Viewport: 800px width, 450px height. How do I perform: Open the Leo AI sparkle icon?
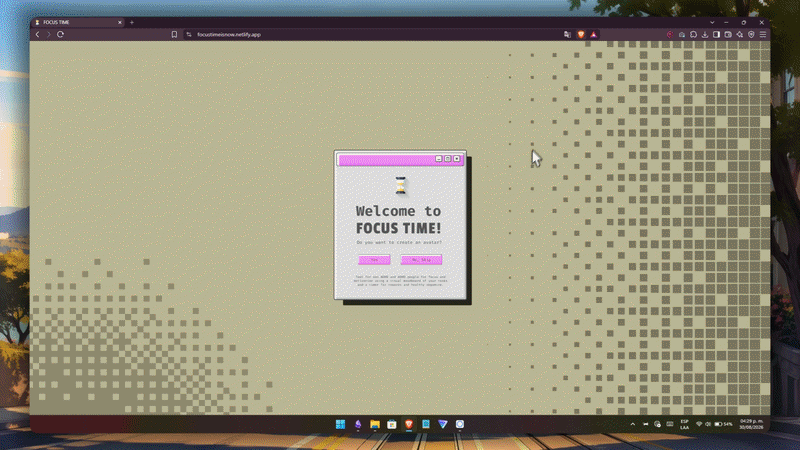coord(740,34)
